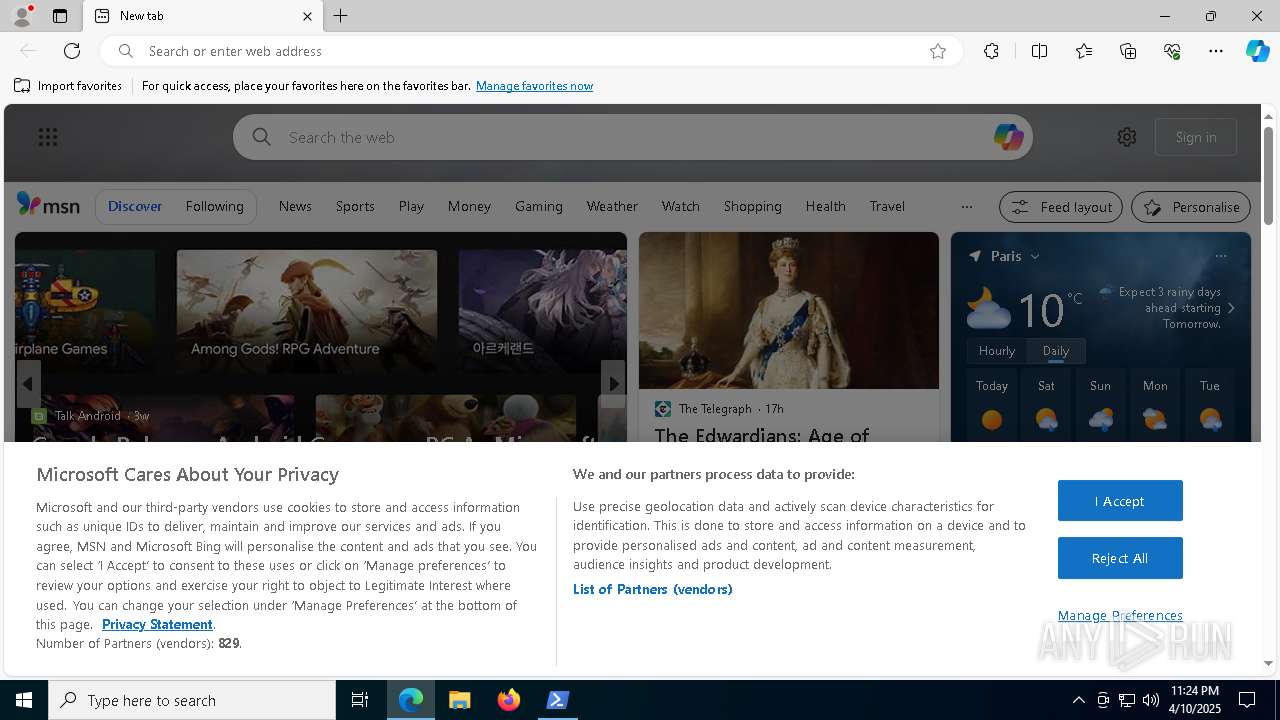The width and height of the screenshot is (1280, 720).
Task: Open weather card more options
Action: pos(1220,256)
